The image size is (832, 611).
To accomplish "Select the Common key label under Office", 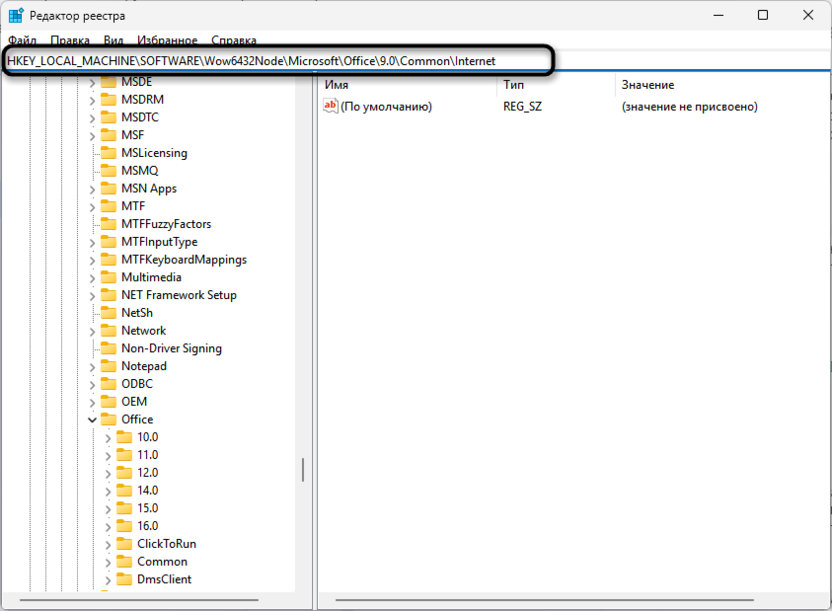I will tap(162, 561).
